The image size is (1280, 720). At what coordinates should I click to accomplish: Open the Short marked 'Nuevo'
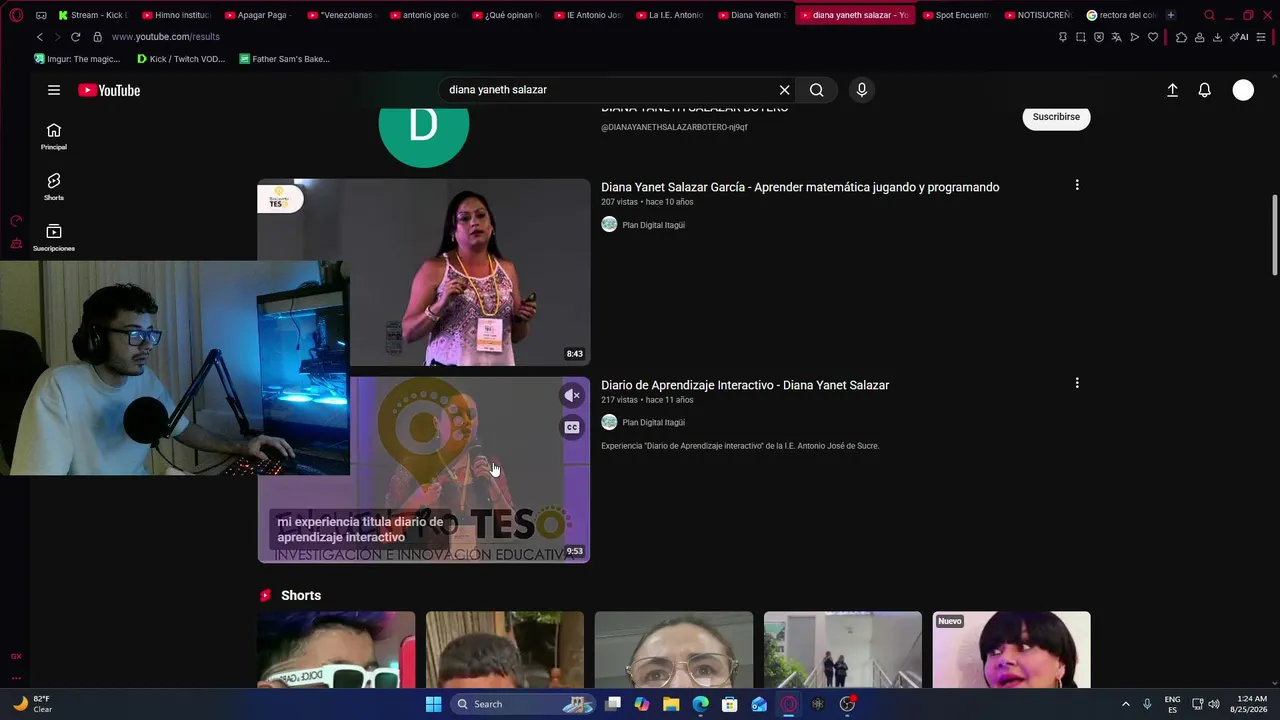pos(1012,650)
